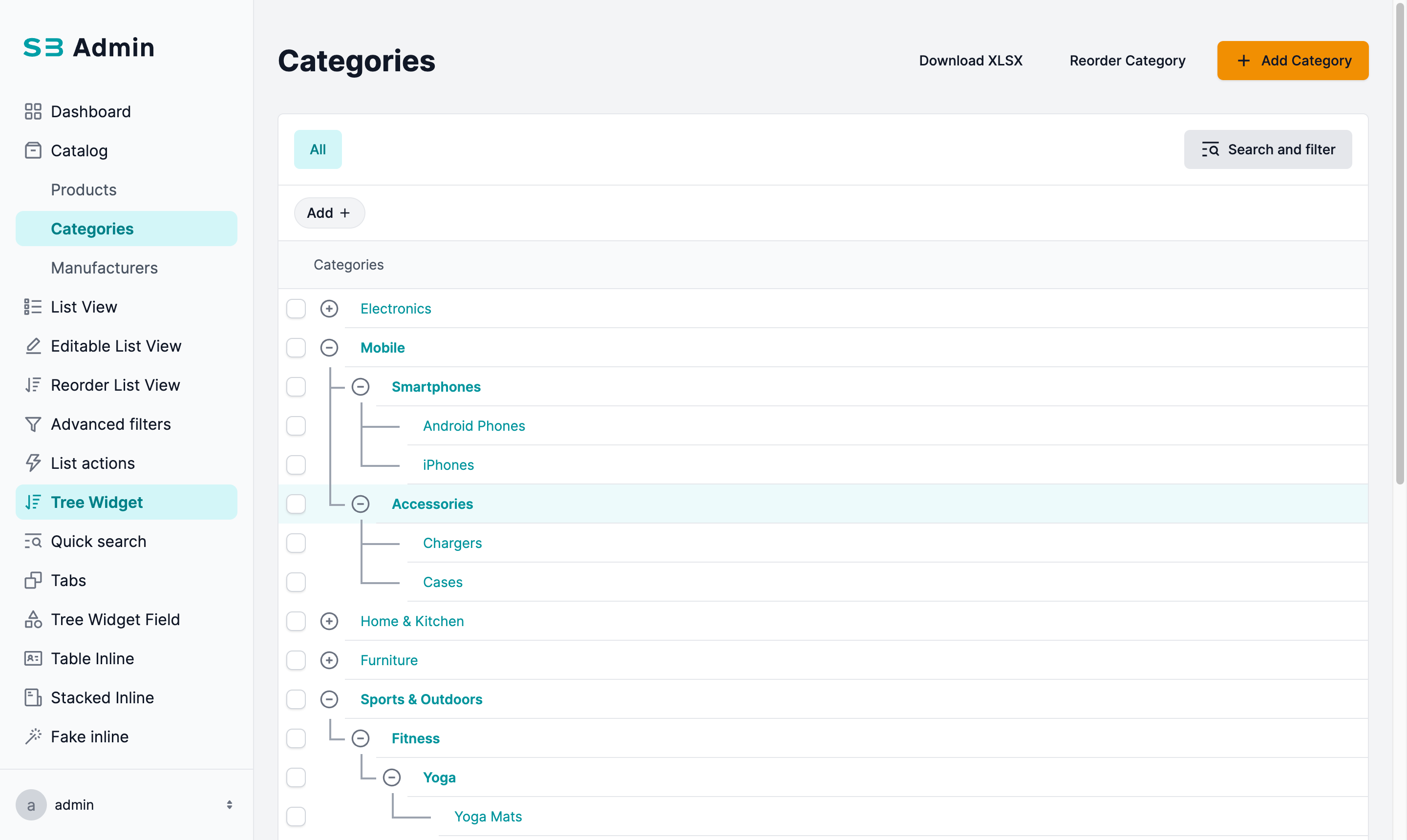Expand the Electronics category node

coord(329,309)
